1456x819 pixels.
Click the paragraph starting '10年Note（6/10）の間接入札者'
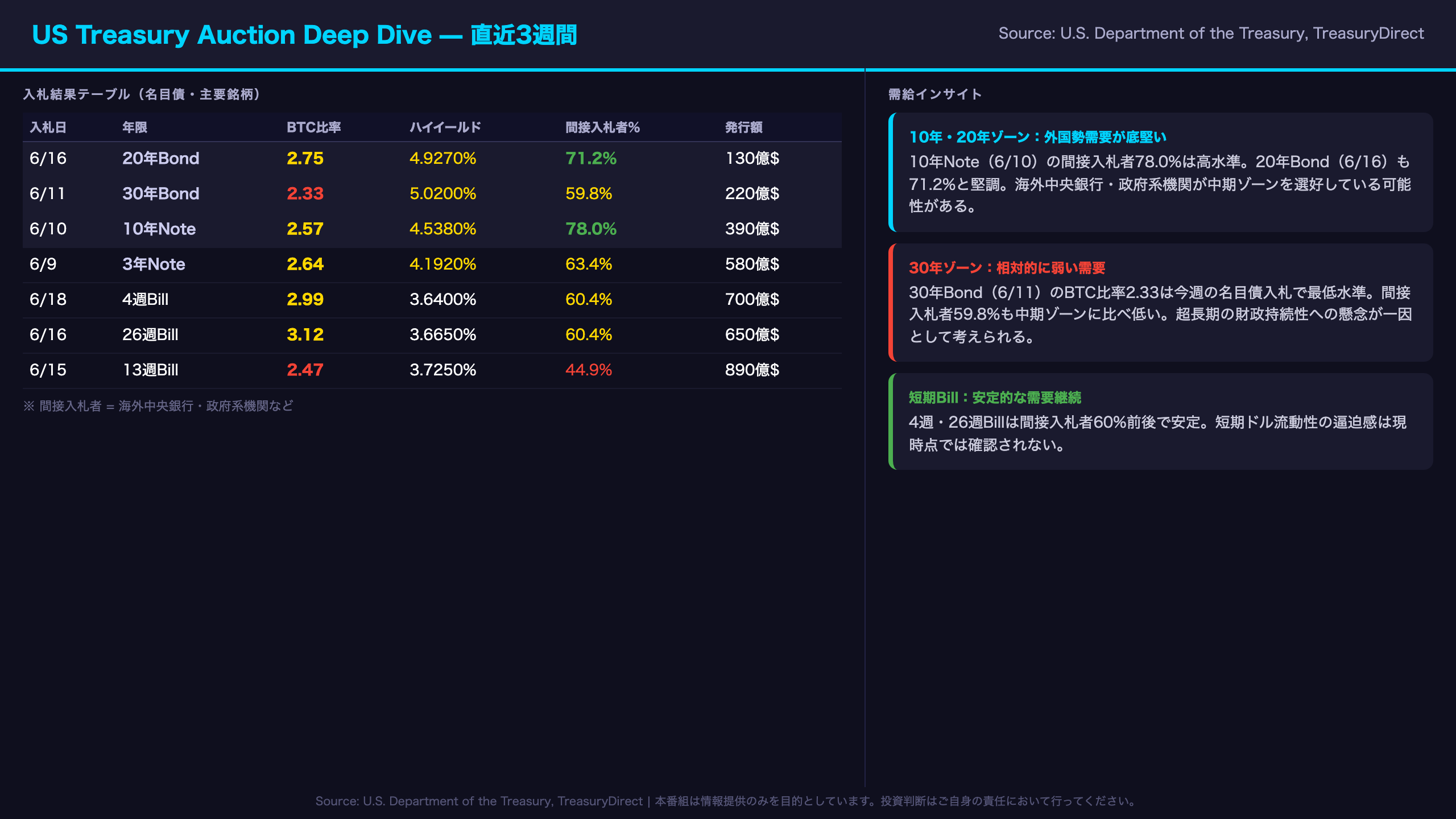1160,184
